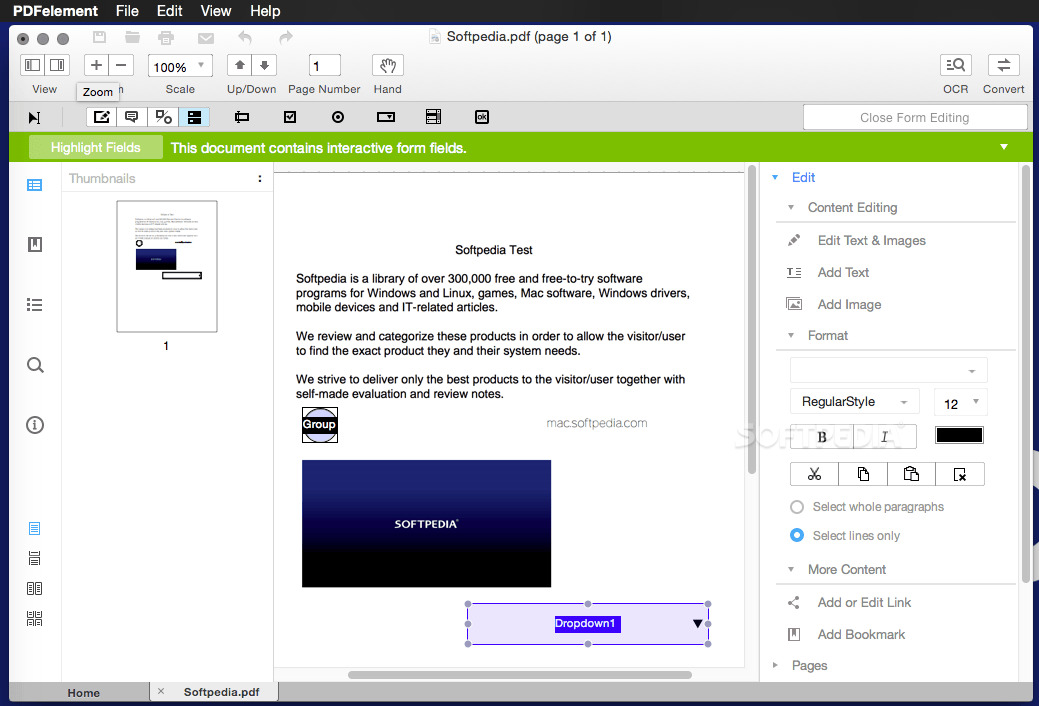Open the black text color swatch
Viewport: 1039px width, 706px height.
coord(959,436)
